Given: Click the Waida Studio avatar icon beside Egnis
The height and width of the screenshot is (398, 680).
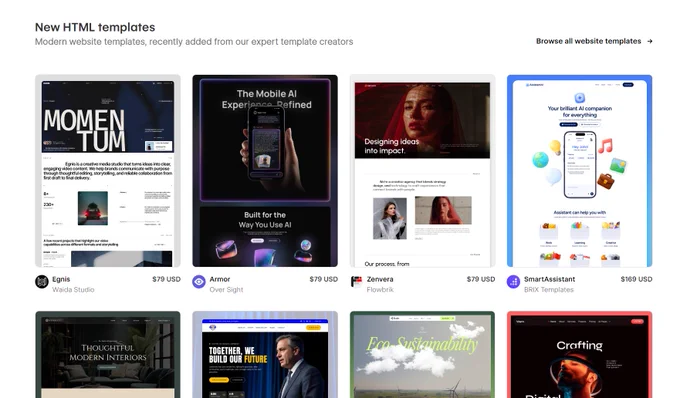Looking at the screenshot, I should tap(42, 282).
